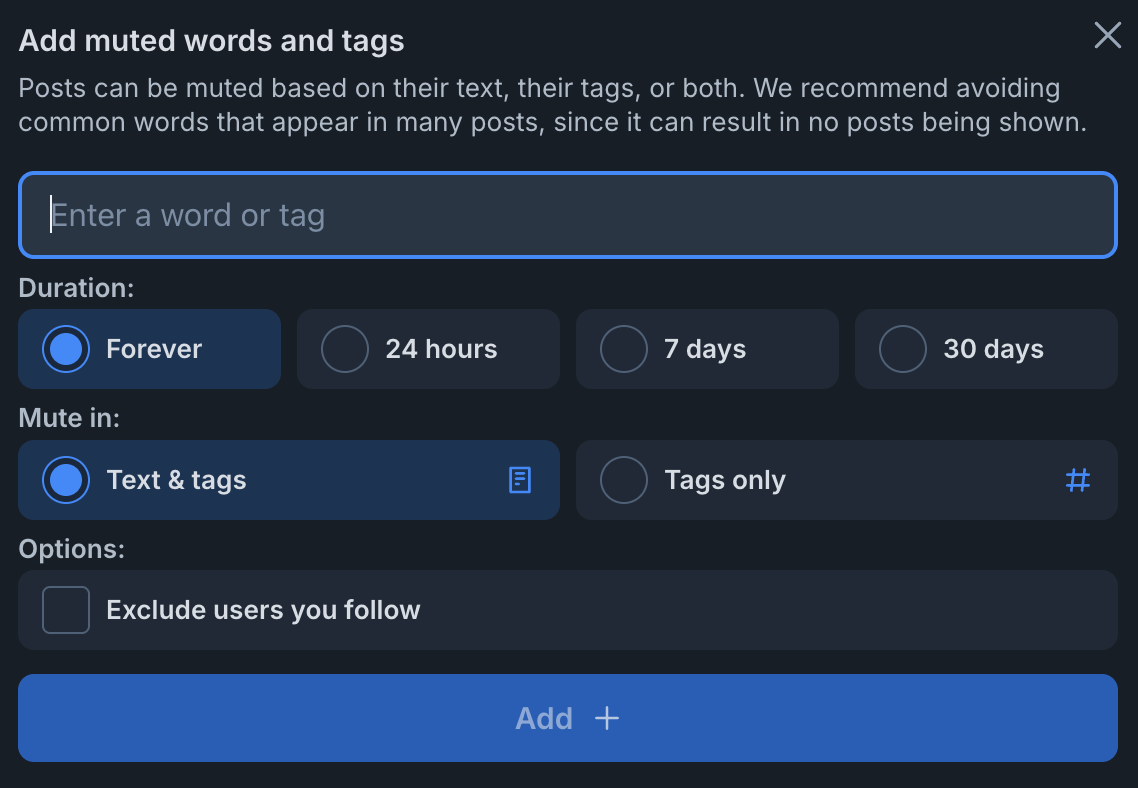Choose the Forever option label
Screen dimensions: 1138x788
[154, 349]
